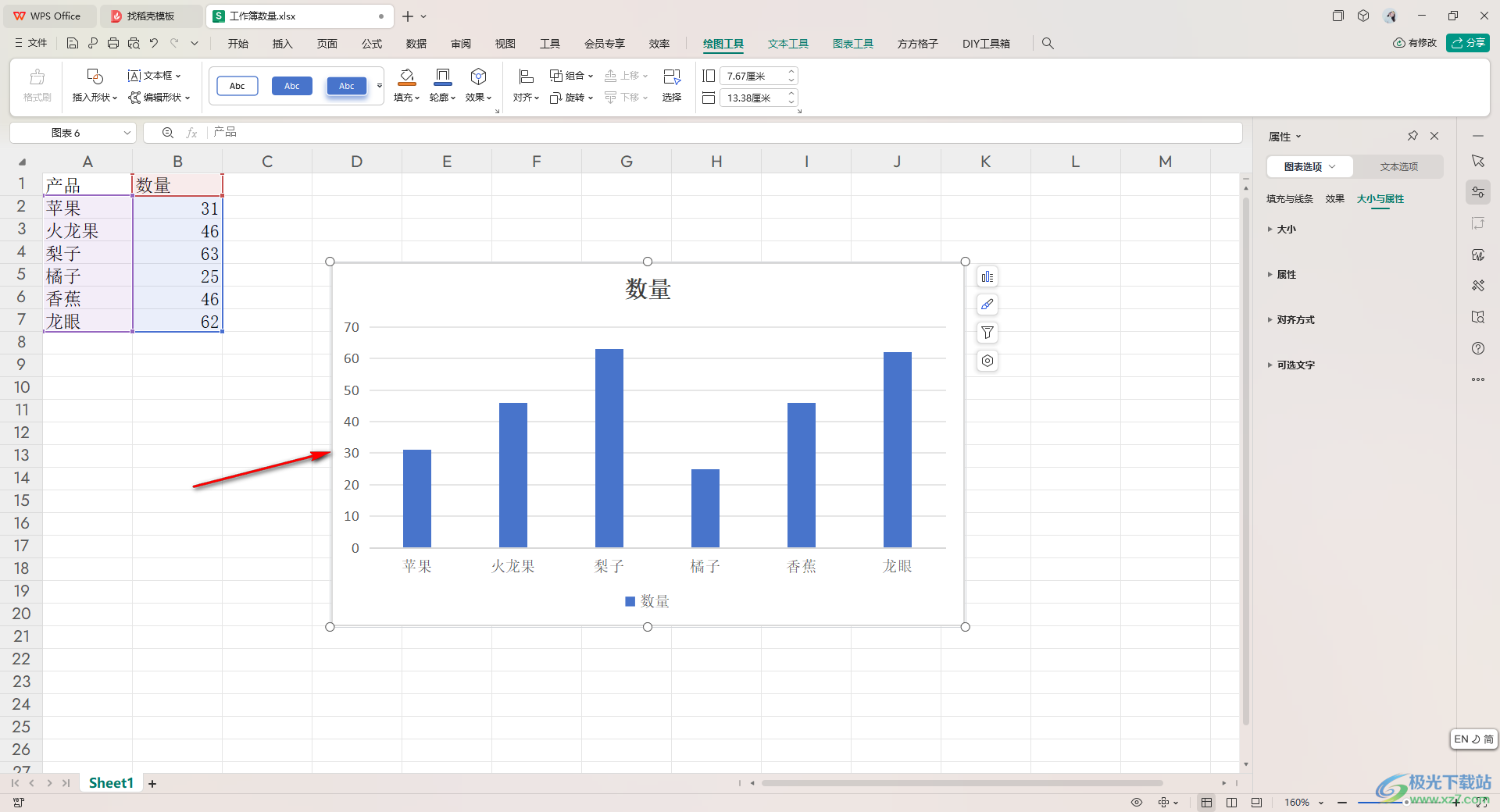Pin the 属性 properties panel
The width and height of the screenshot is (1500, 812).
coord(1412,136)
